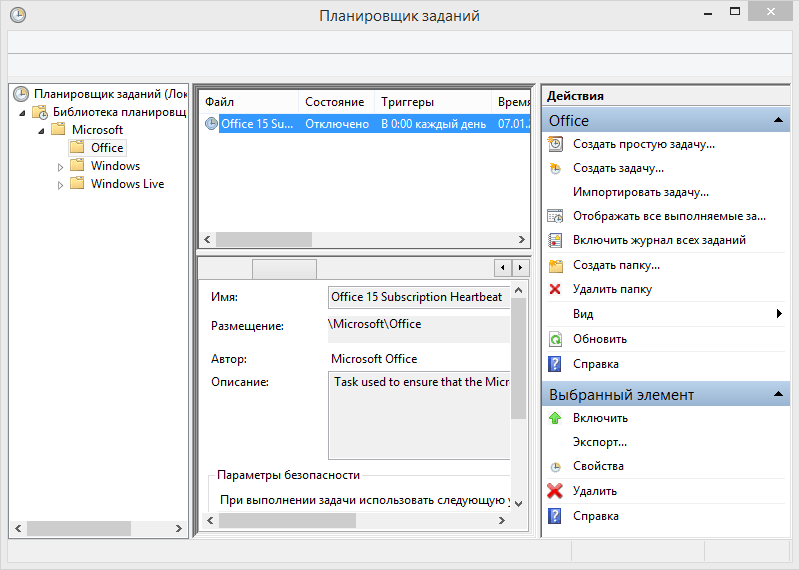Choose Создать простую задачу action

point(644,144)
